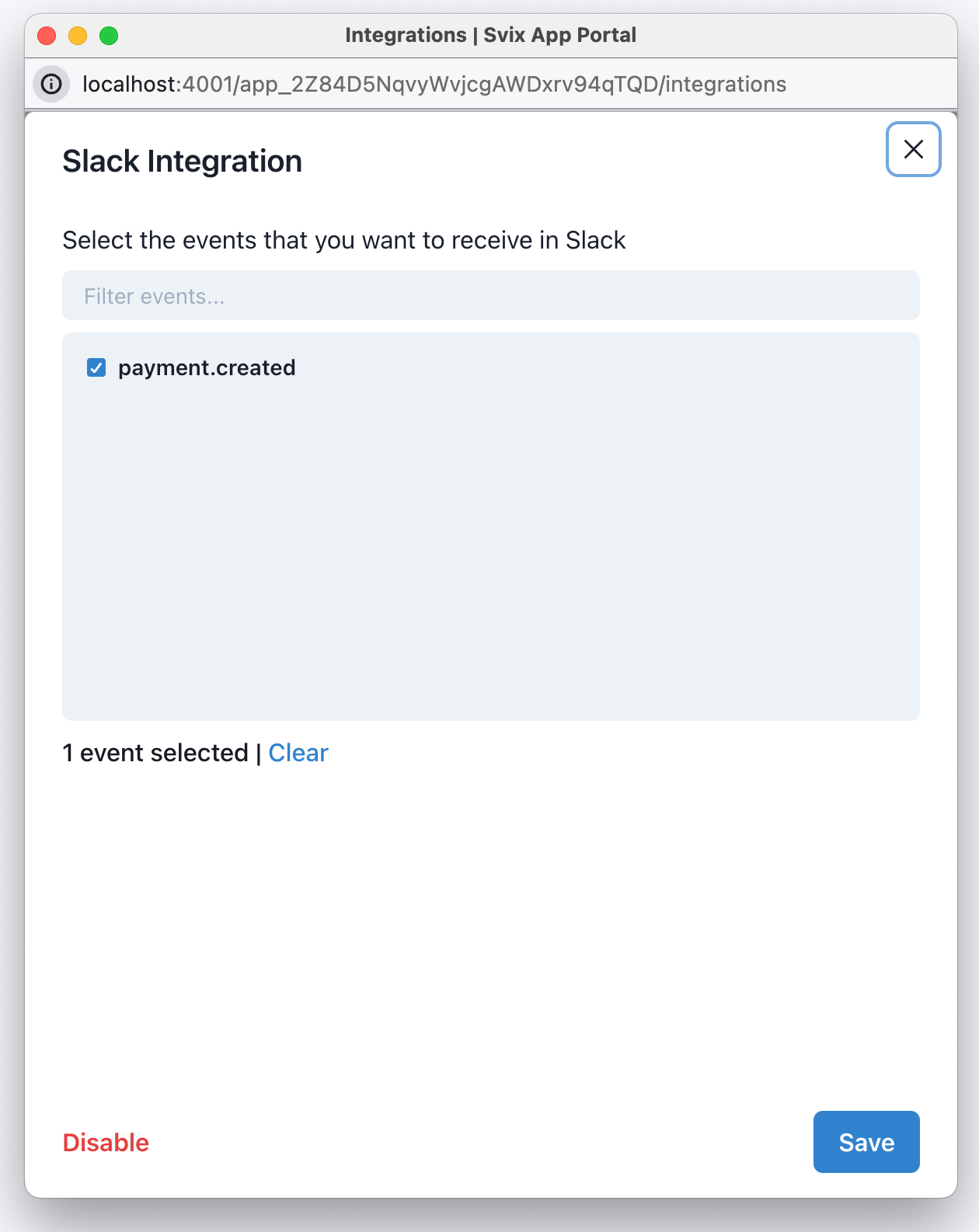
Task: Close the window with the red button
Action: pos(47,36)
